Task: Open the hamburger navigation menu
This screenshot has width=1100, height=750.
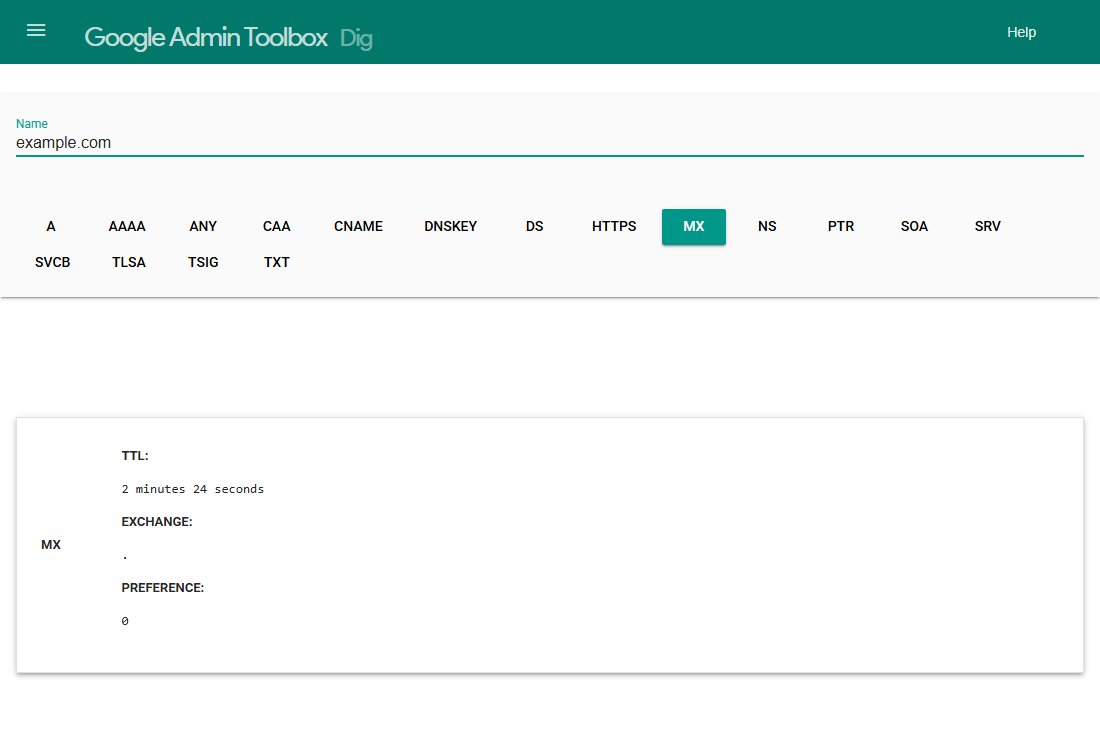Action: (x=36, y=30)
